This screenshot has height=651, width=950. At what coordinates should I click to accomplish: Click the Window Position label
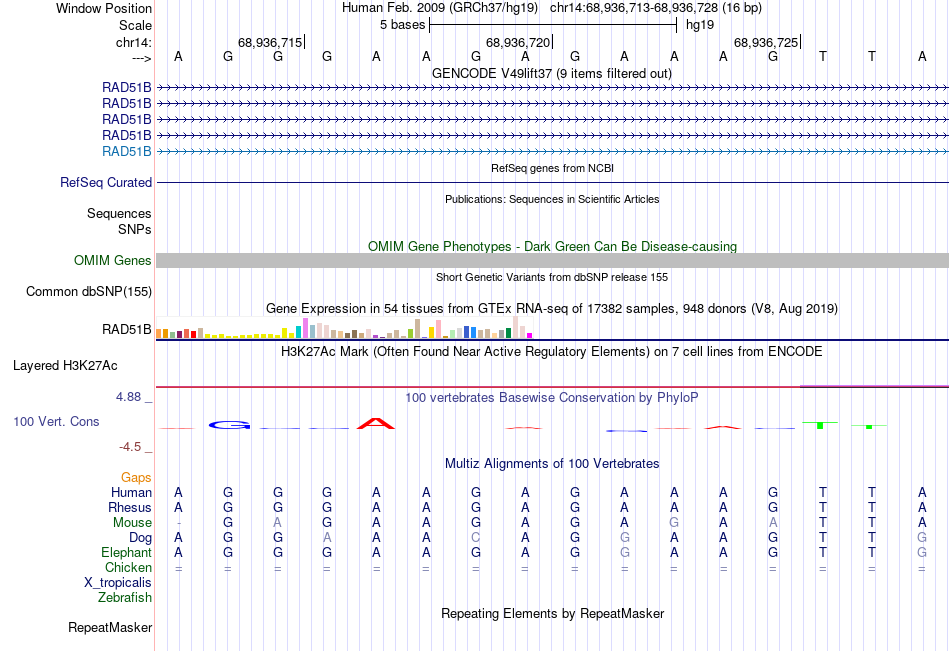pyautogui.click(x=104, y=8)
